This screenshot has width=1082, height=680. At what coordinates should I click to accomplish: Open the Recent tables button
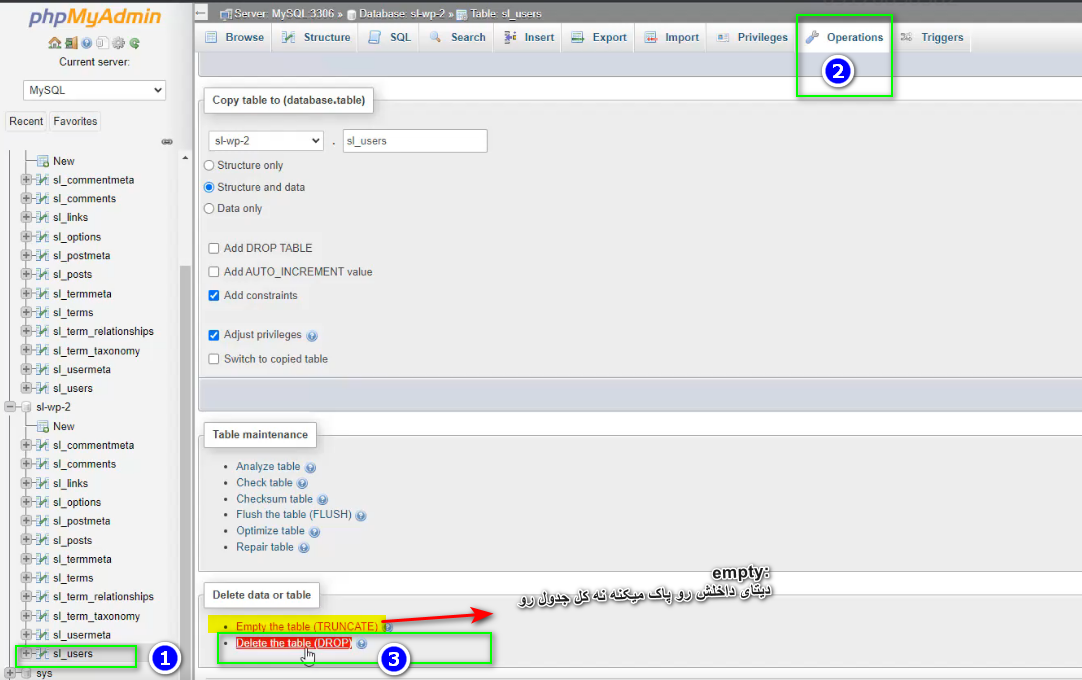26,122
